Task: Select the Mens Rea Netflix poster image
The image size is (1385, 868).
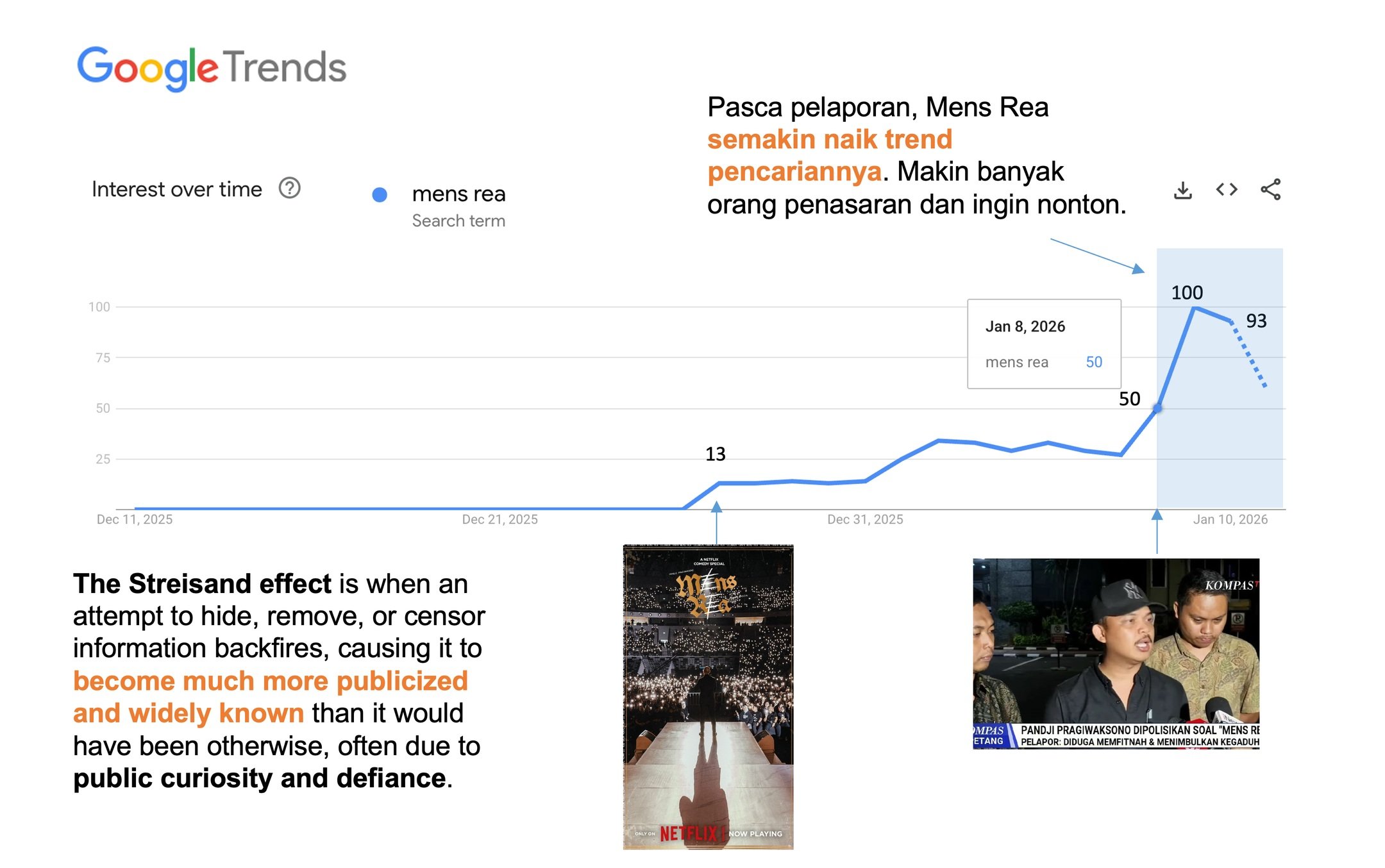Action: coord(708,697)
